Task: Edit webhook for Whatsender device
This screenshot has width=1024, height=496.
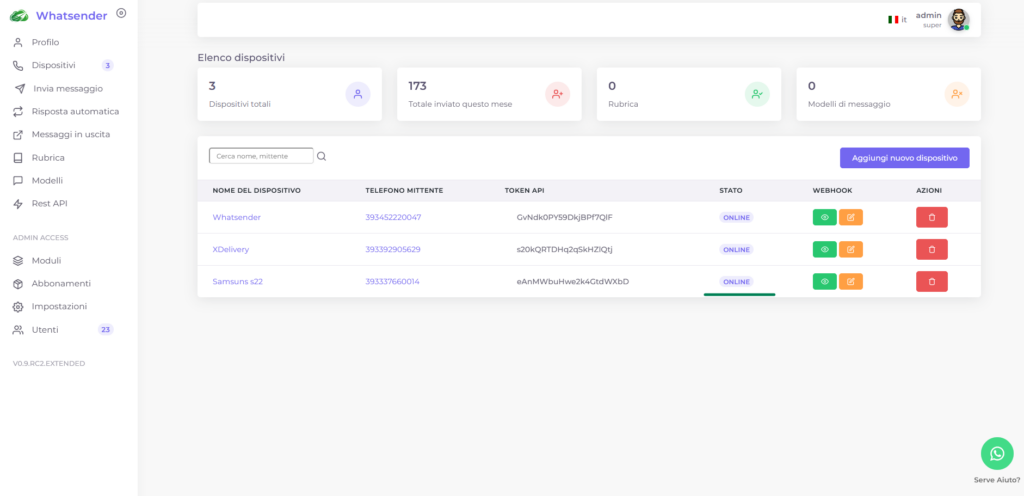Action: 850,217
